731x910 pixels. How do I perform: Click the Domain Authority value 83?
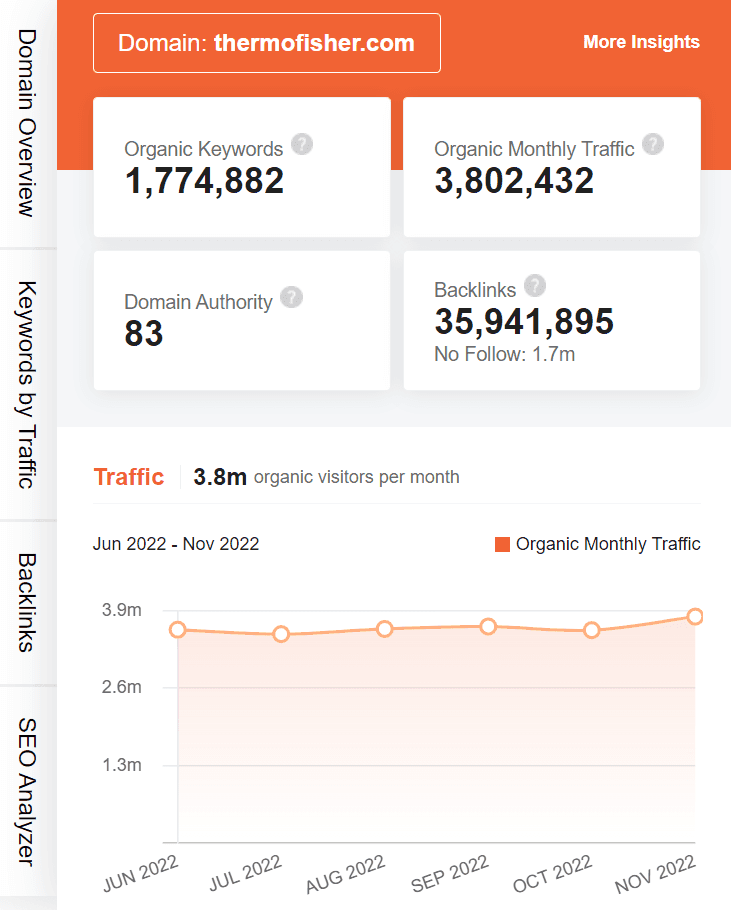(144, 334)
